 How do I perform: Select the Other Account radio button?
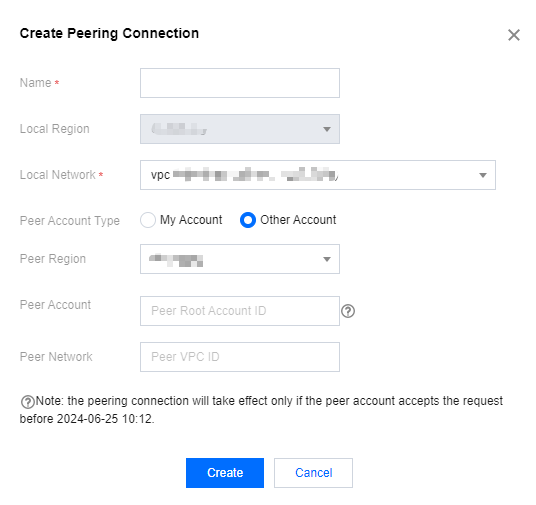coord(248,220)
